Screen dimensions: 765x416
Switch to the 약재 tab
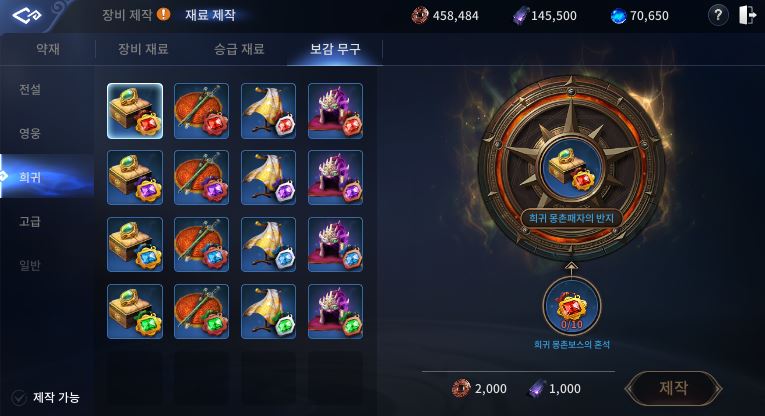tap(48, 49)
